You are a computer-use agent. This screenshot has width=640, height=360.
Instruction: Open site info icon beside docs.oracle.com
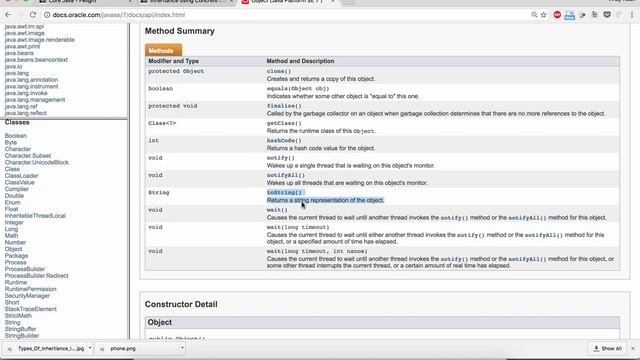47,15
